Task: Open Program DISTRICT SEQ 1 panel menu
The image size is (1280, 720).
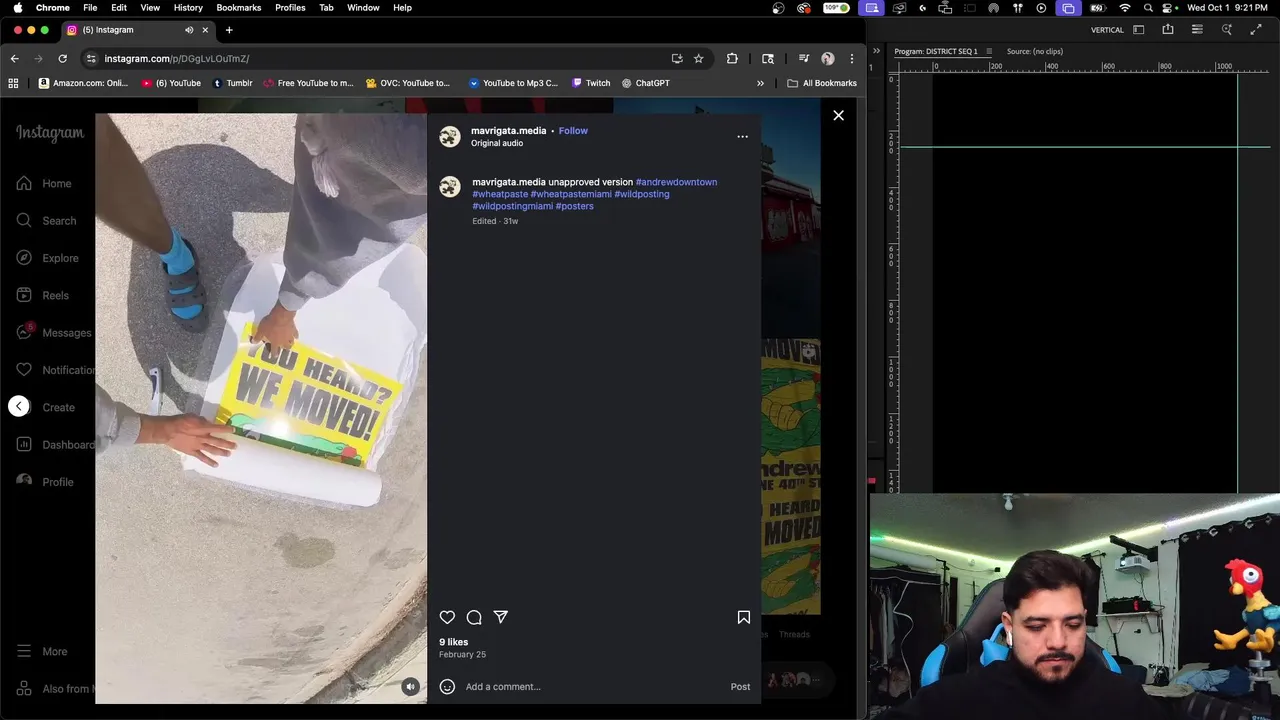Action: 989,51
